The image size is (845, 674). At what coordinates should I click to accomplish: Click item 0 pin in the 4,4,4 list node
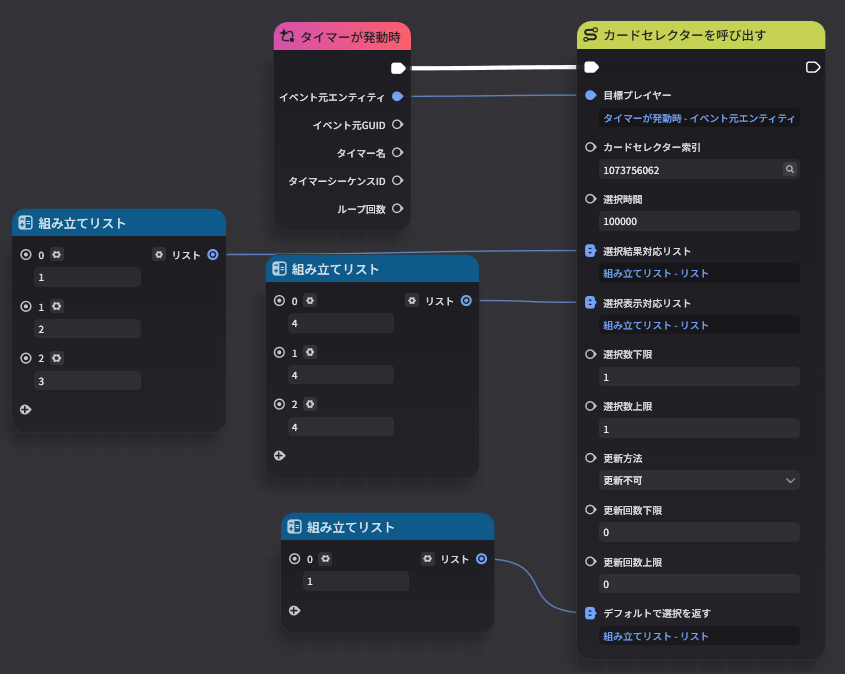click(279, 301)
